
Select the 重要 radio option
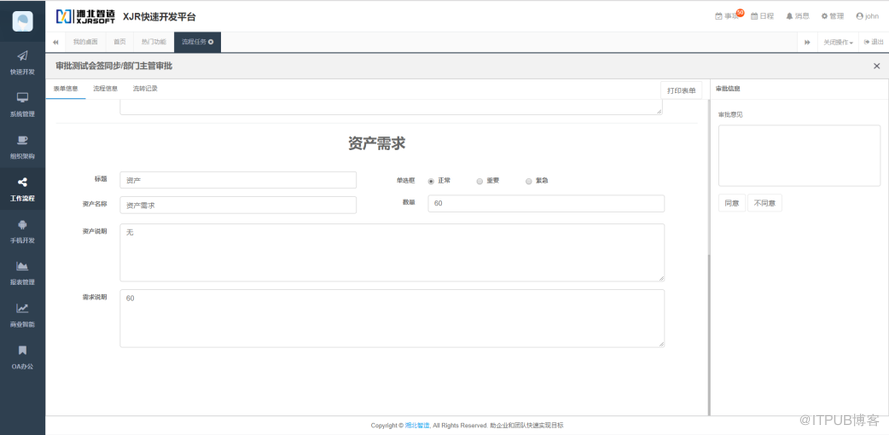pyautogui.click(x=480, y=181)
